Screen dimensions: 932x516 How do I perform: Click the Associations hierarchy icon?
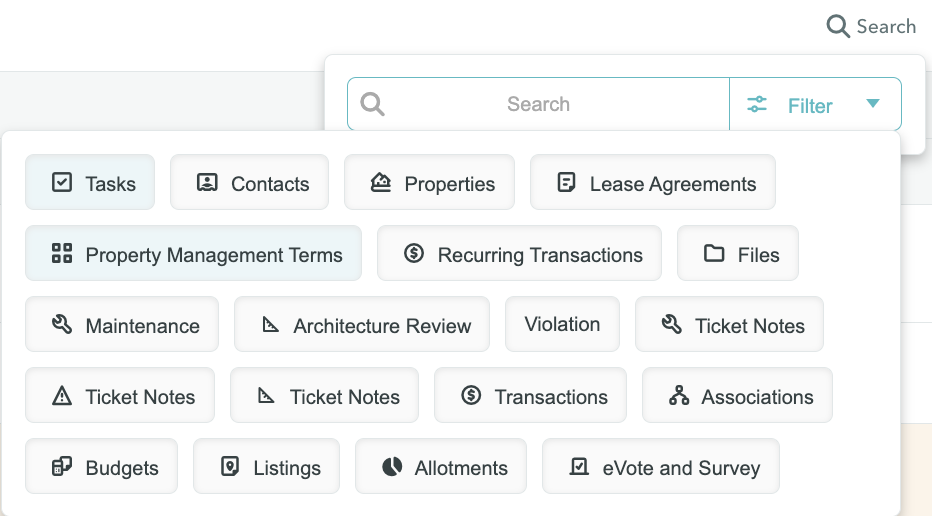(679, 395)
